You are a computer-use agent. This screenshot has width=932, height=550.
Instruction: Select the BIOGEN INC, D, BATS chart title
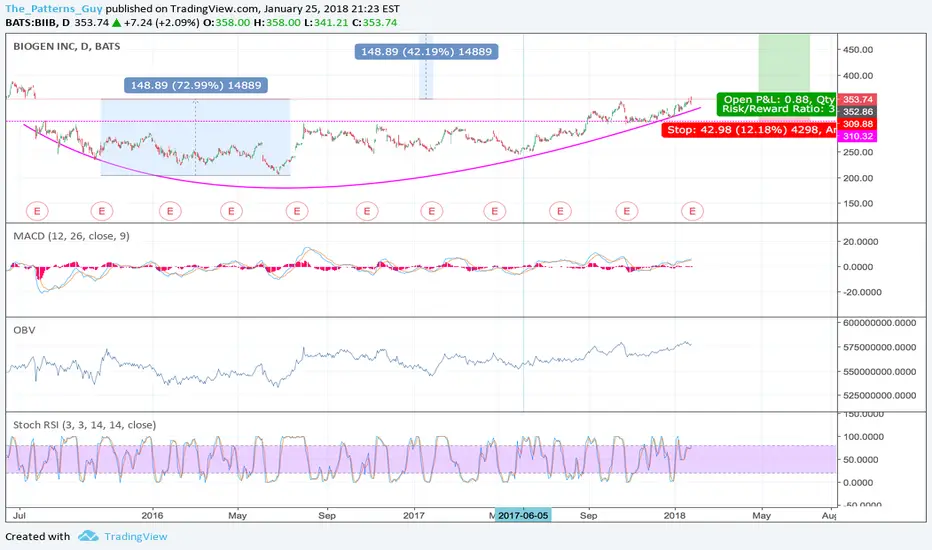tap(67, 46)
